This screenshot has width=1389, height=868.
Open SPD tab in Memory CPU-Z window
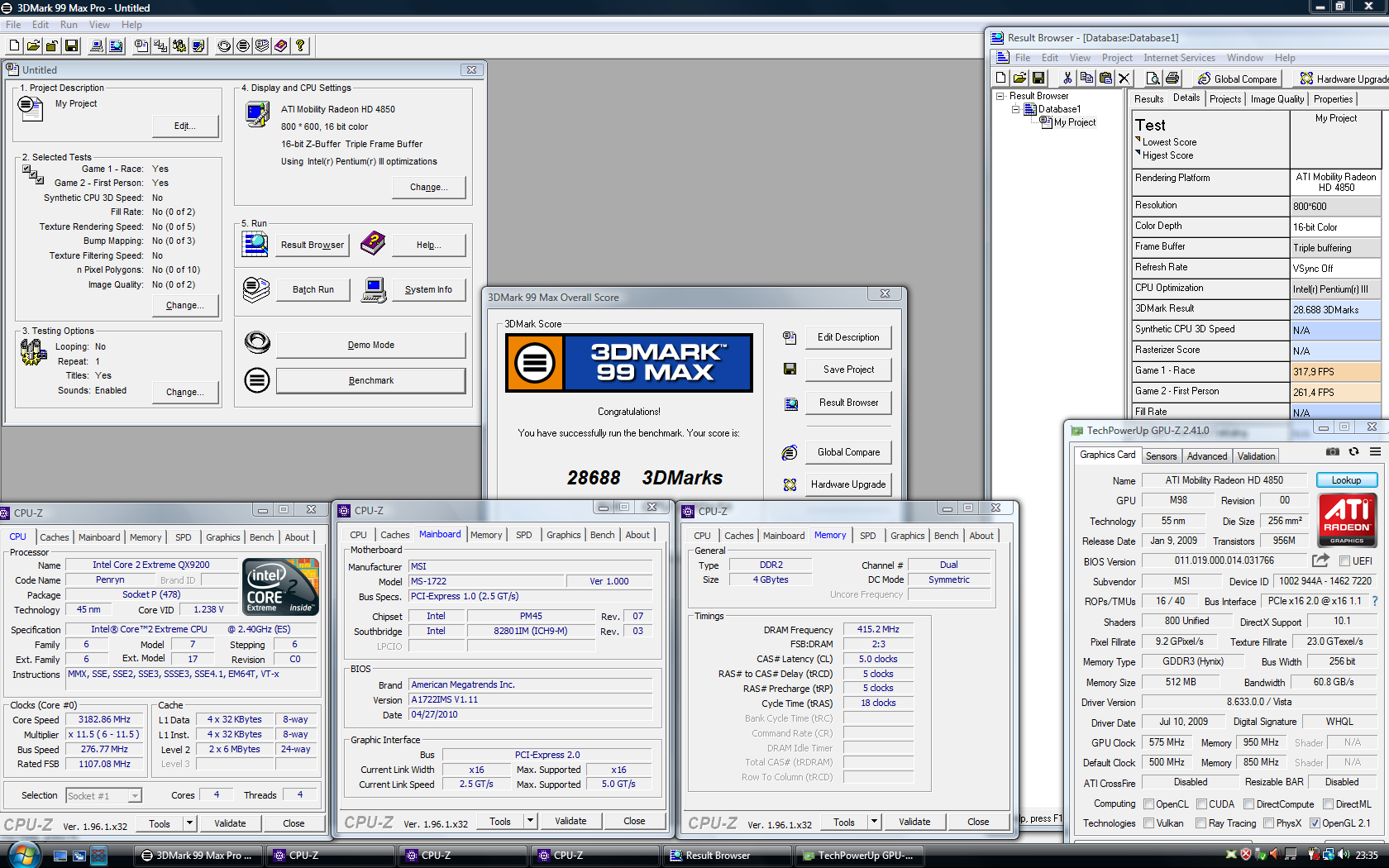pos(867,536)
